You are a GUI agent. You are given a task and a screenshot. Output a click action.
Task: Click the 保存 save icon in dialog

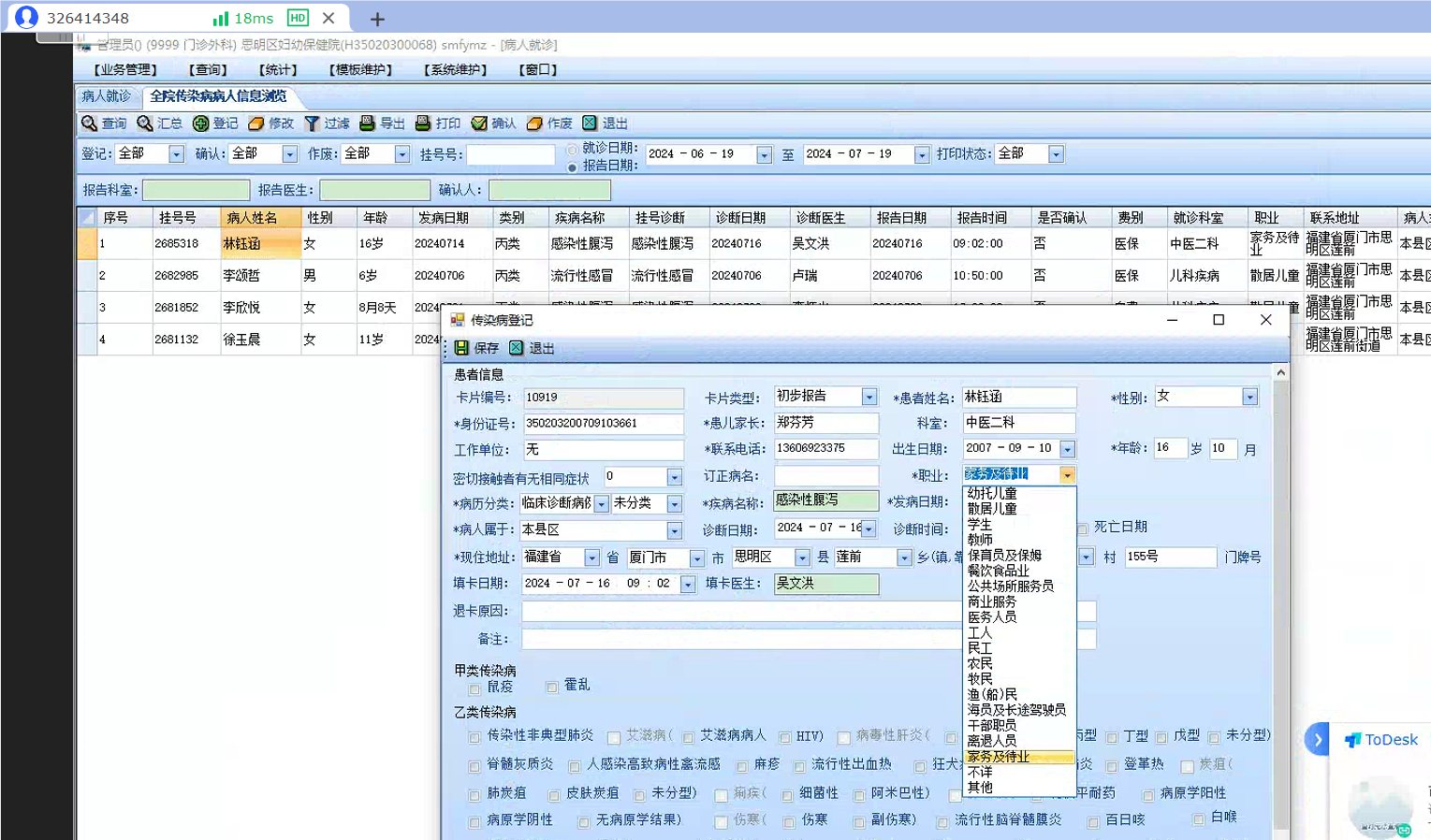[x=462, y=348]
